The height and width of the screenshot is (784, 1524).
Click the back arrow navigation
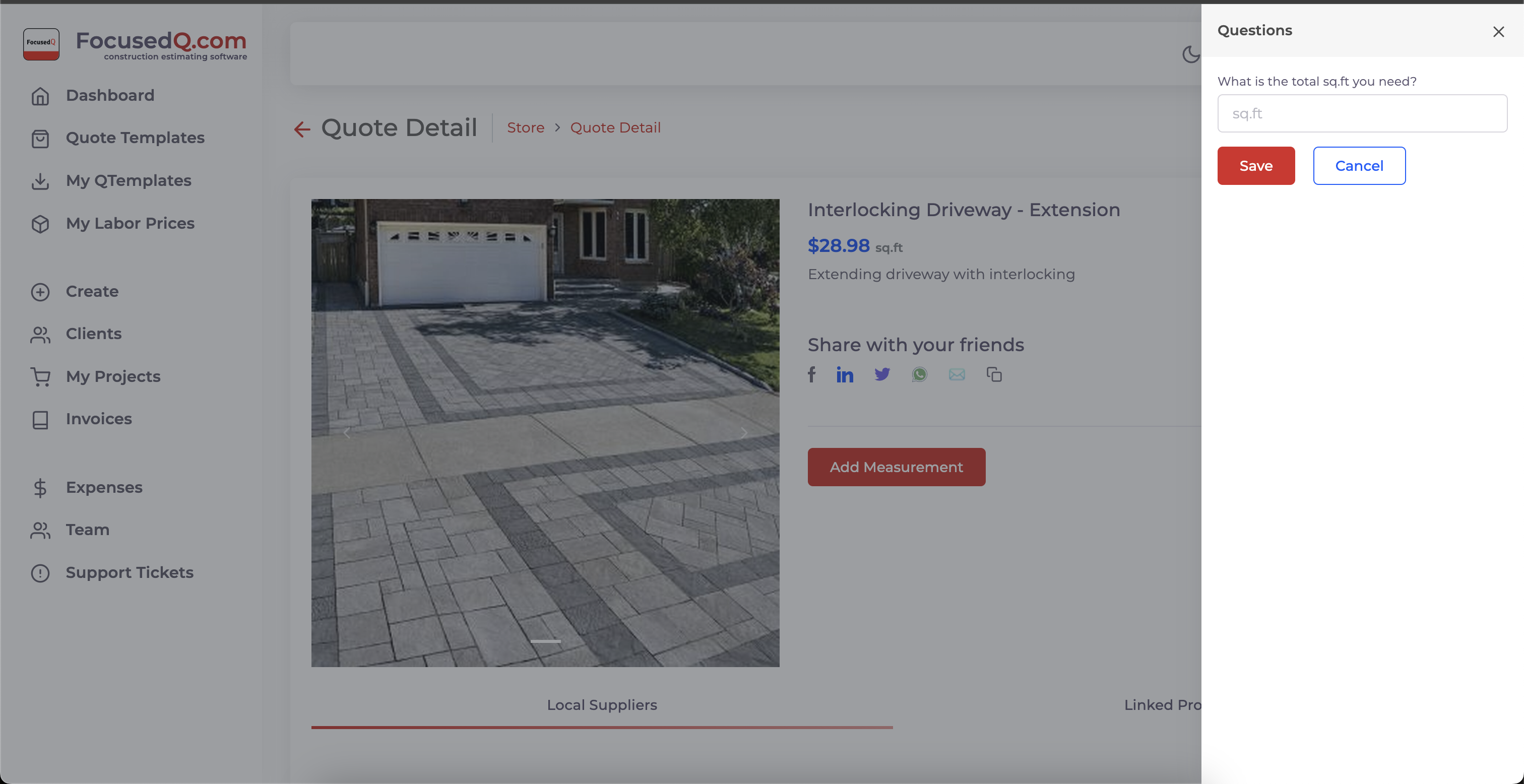point(301,128)
